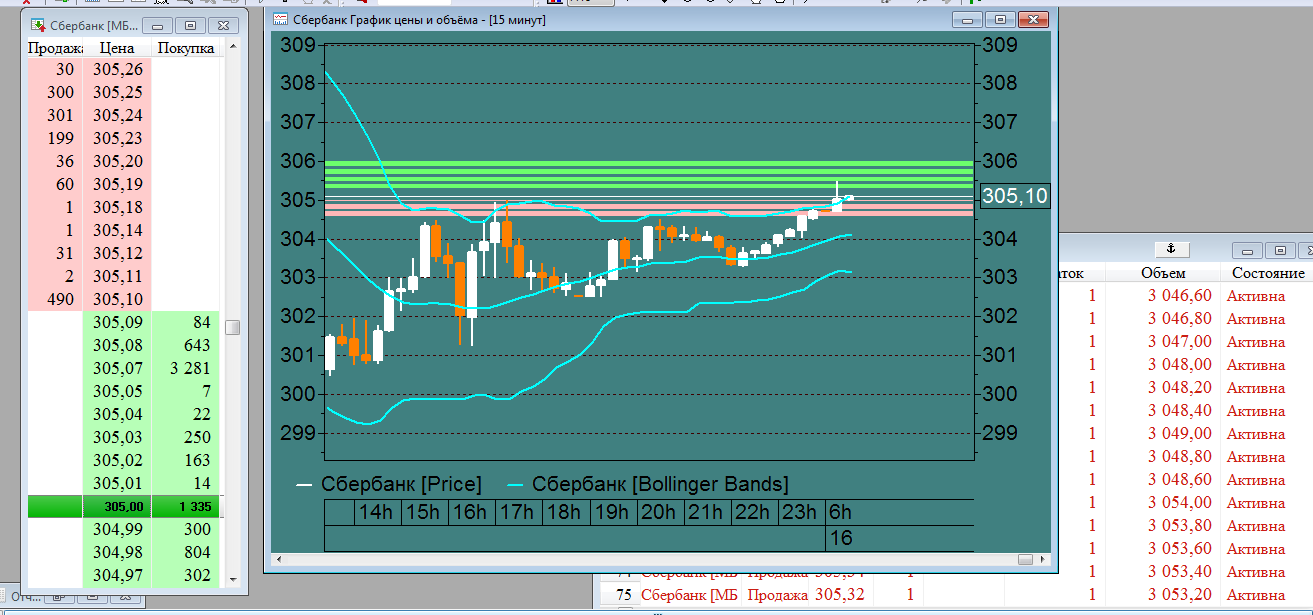The image size is (1313, 615).
Task: Select sell price 305,26 in order book
Action: pos(118,69)
